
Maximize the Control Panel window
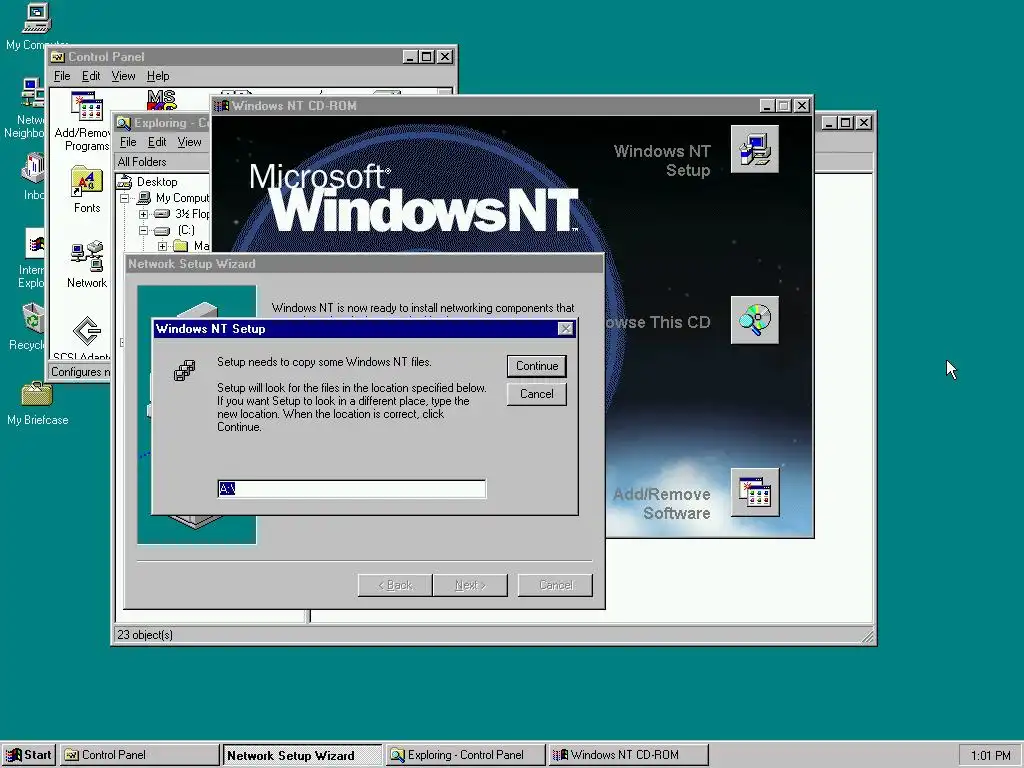click(x=426, y=57)
